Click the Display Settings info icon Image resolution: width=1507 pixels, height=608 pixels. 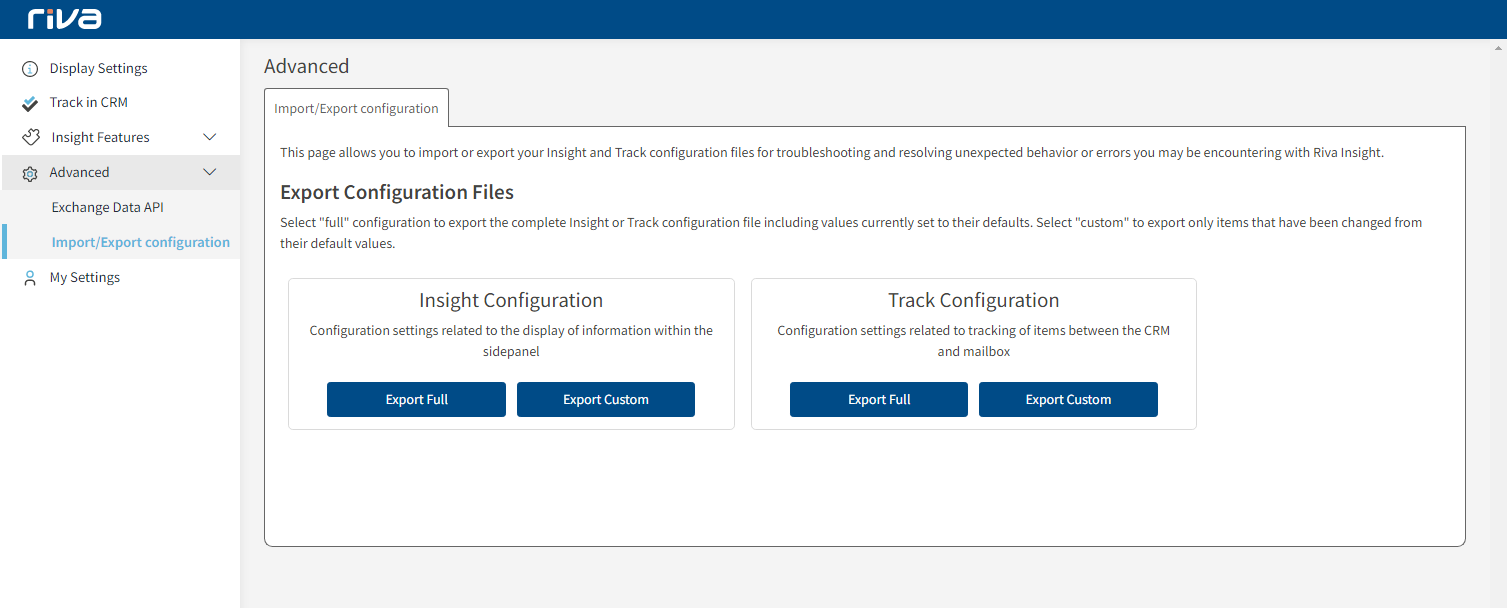click(x=30, y=69)
